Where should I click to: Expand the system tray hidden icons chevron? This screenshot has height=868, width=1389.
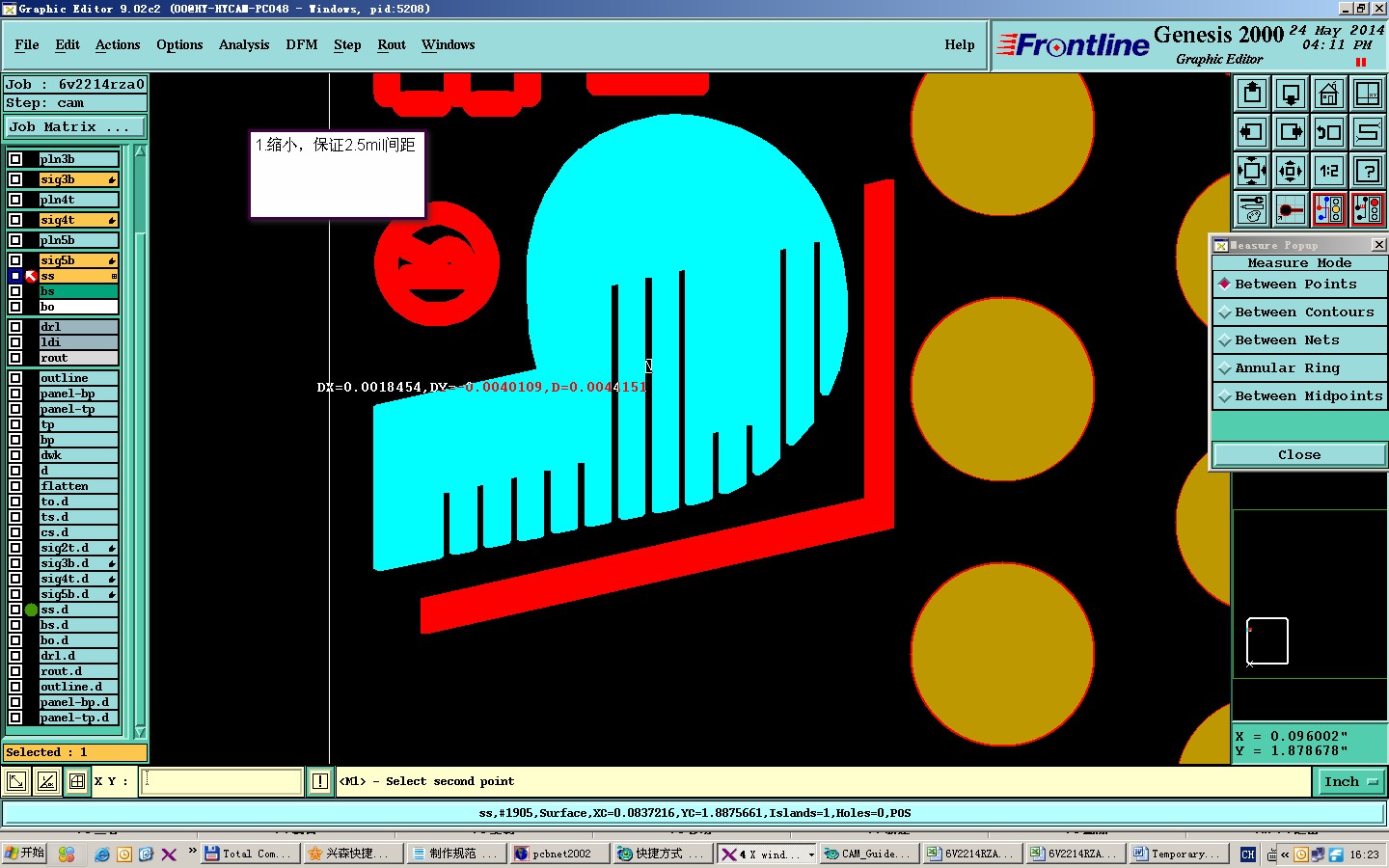click(1285, 854)
